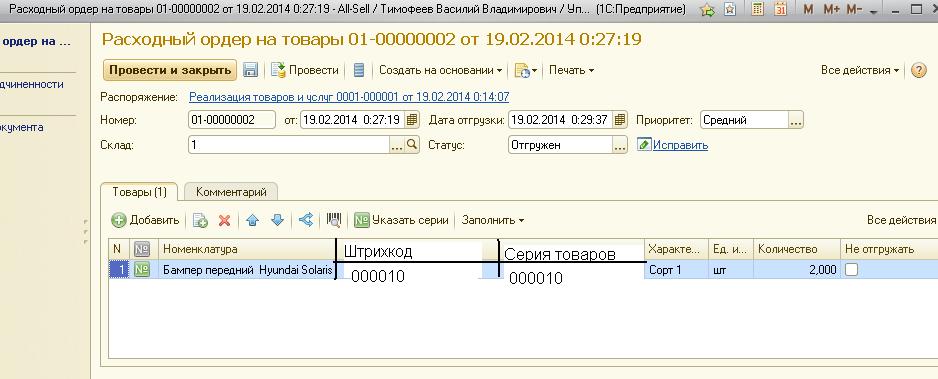
Task: Open the Печать dropdown menu
Action: [x=571, y=70]
